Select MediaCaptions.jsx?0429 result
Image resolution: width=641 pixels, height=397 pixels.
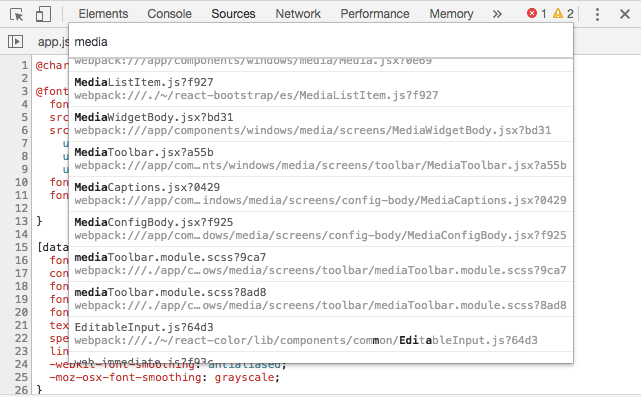pyautogui.click(x=321, y=194)
